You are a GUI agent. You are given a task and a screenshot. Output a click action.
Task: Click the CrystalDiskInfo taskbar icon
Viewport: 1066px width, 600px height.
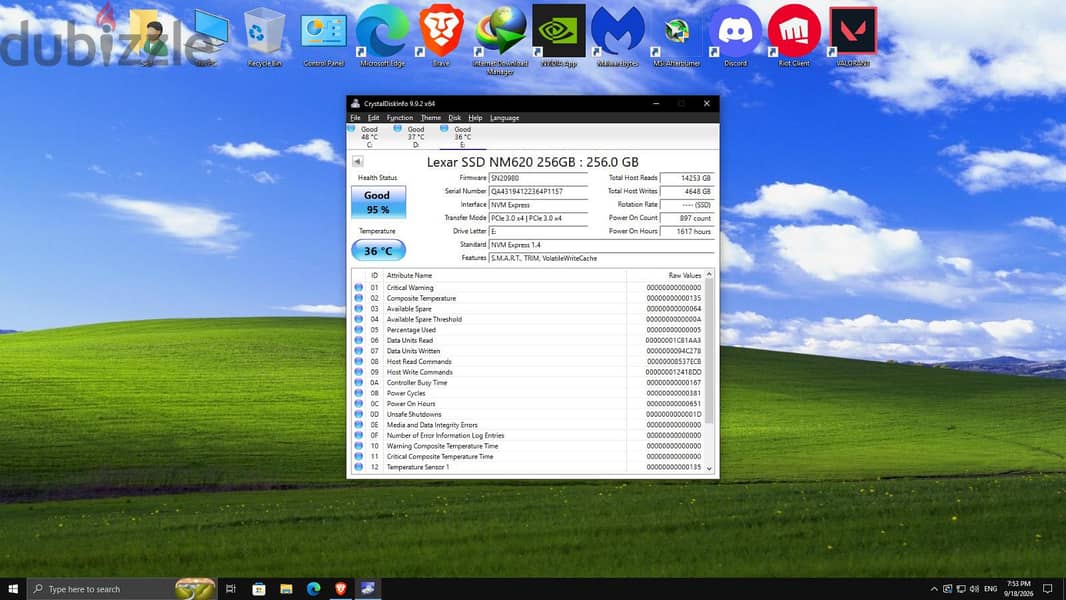[x=368, y=588]
